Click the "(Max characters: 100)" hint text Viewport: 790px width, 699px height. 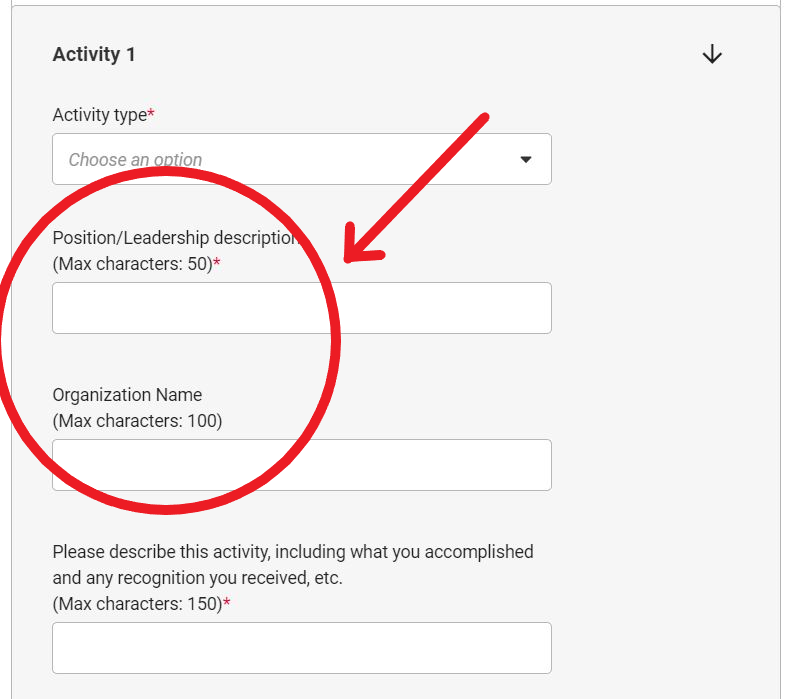pos(137,421)
